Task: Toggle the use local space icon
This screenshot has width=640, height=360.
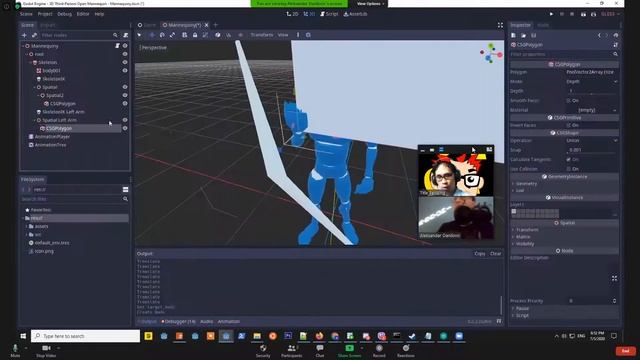Action: click(x=218, y=35)
